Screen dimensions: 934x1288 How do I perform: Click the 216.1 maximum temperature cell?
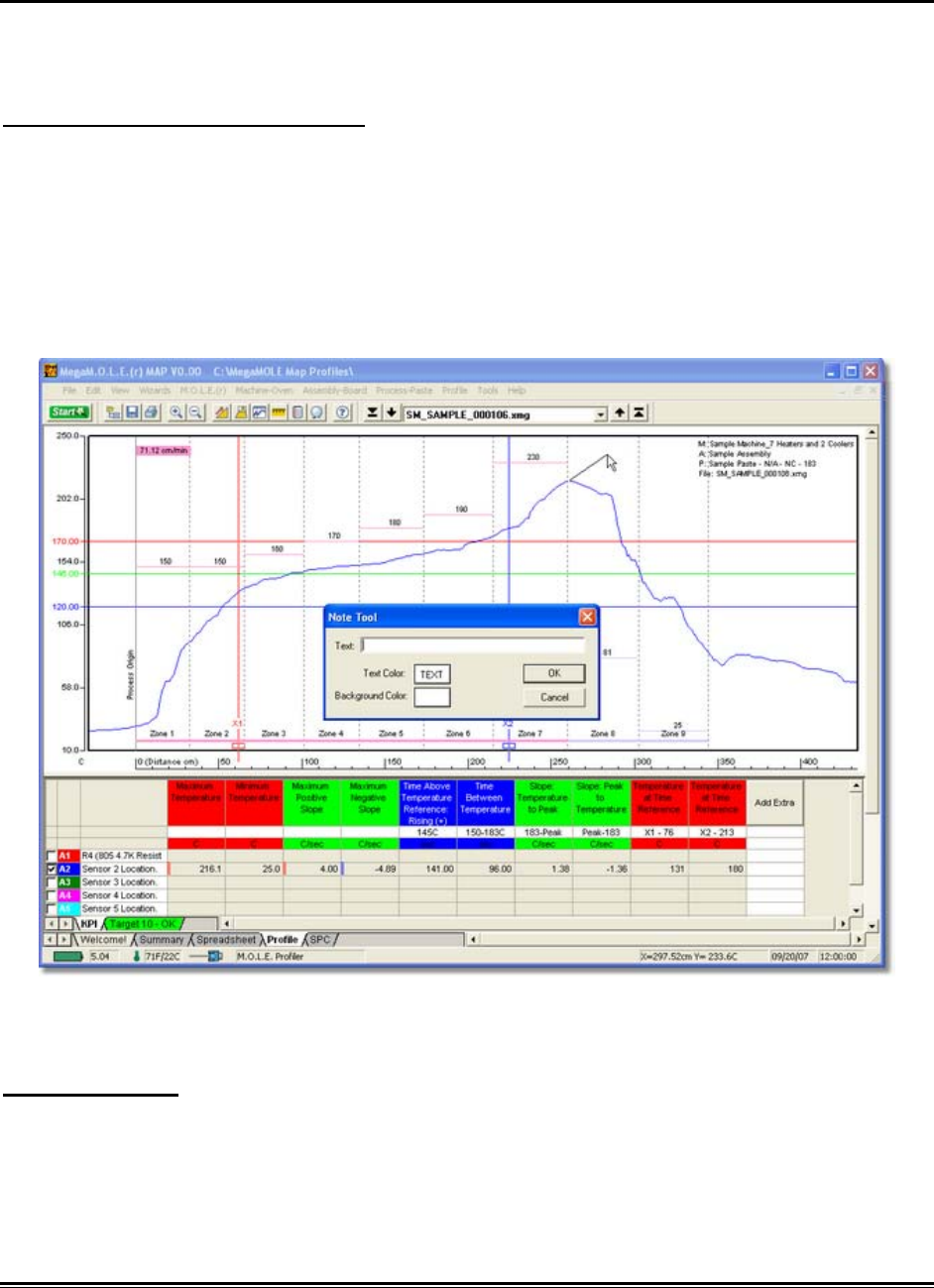coord(196,869)
